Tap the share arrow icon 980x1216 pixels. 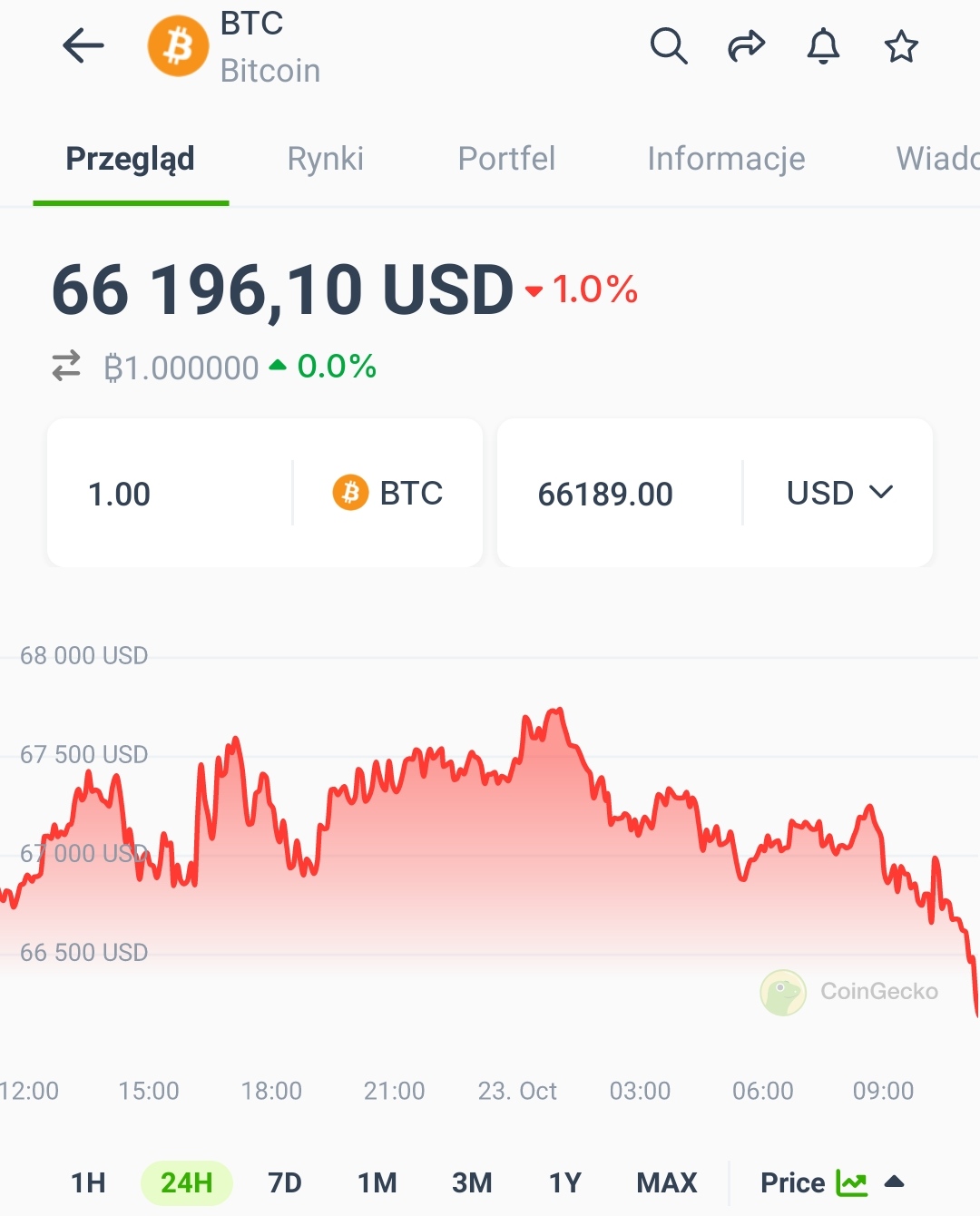[746, 45]
